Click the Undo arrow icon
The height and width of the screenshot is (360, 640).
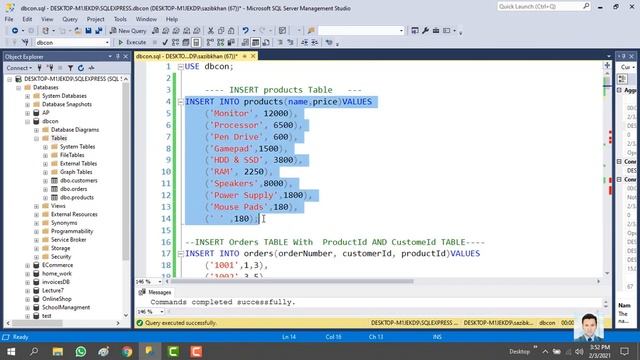pos(245,31)
